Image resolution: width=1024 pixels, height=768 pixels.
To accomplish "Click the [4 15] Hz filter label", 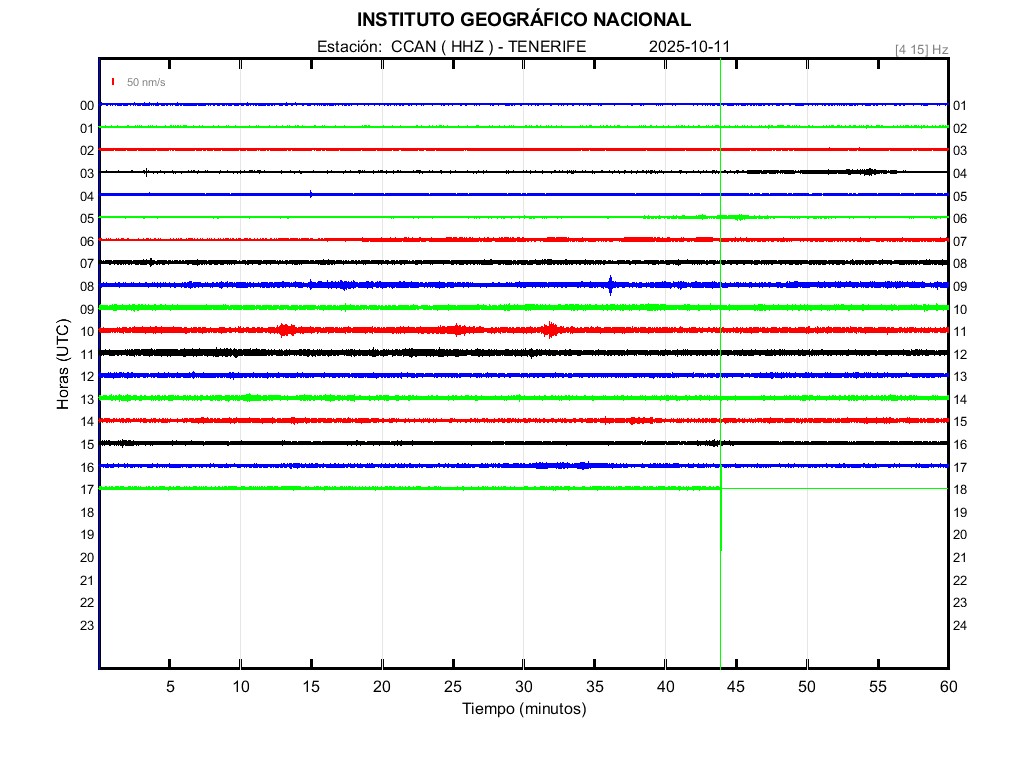I will pyautogui.click(x=921, y=49).
